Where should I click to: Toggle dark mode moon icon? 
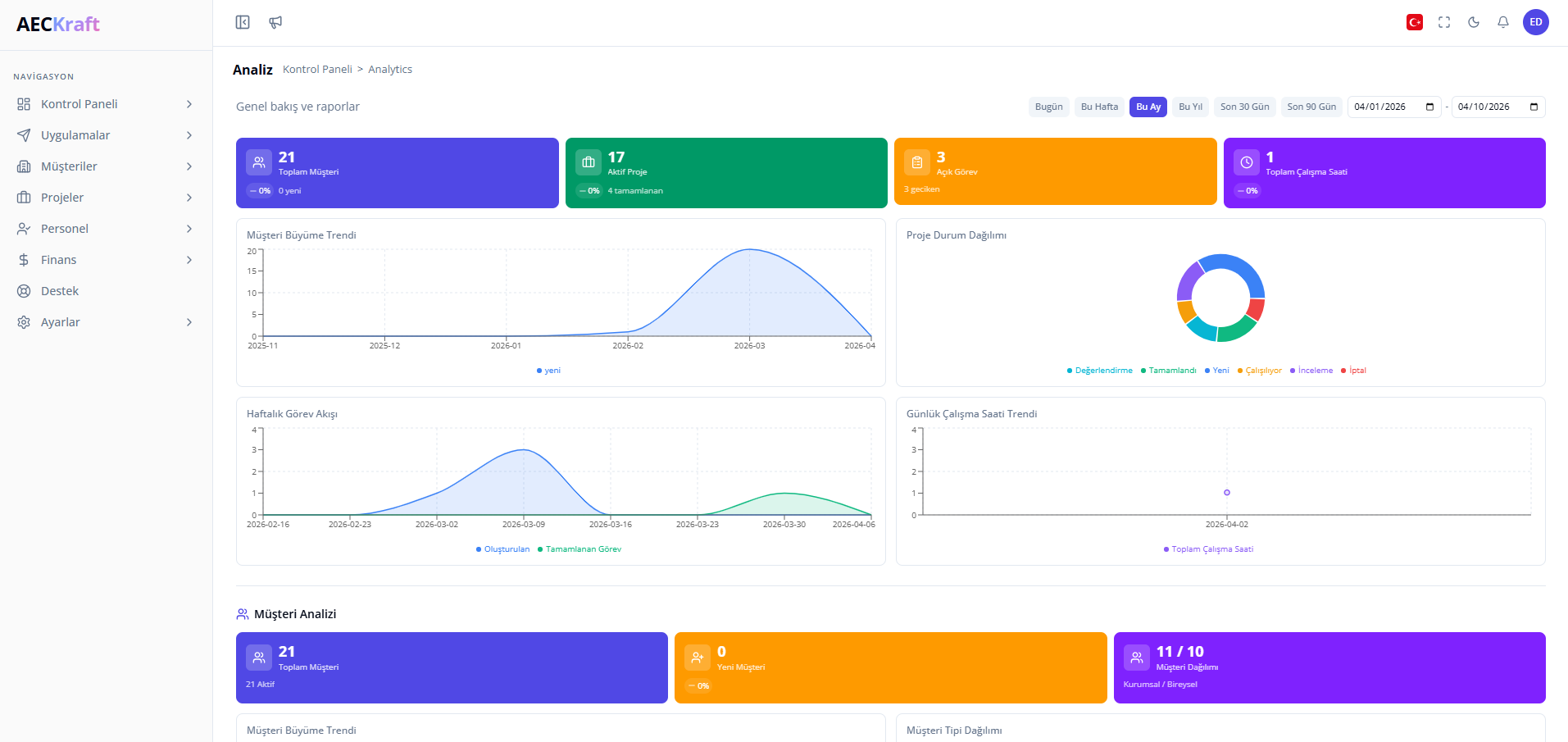pyautogui.click(x=1474, y=22)
